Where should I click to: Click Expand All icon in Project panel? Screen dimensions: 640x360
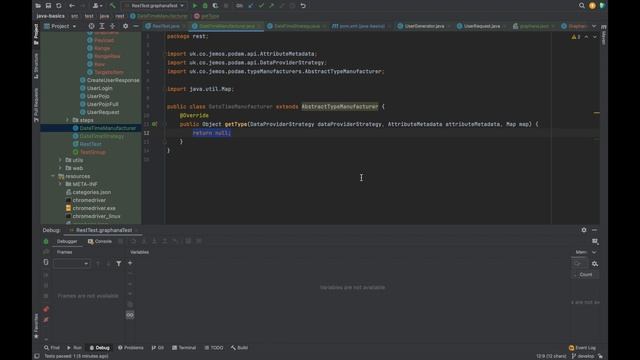point(102,26)
